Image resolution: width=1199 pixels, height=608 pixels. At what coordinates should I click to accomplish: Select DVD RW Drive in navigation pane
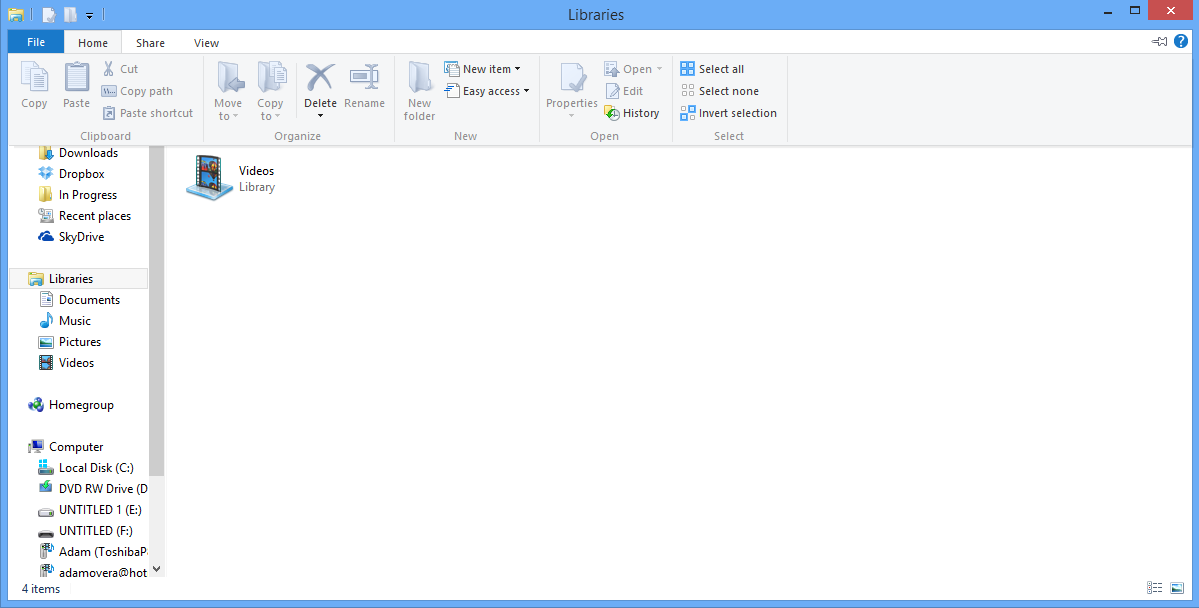(93, 489)
